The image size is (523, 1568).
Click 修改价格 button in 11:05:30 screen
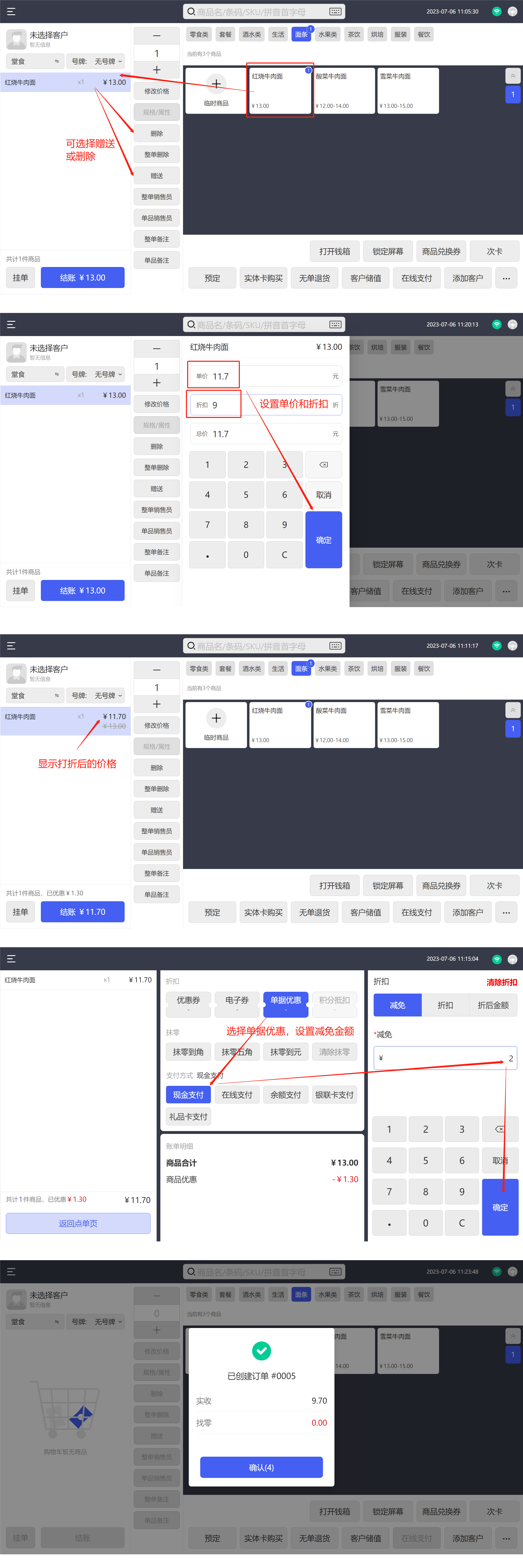pos(156,91)
